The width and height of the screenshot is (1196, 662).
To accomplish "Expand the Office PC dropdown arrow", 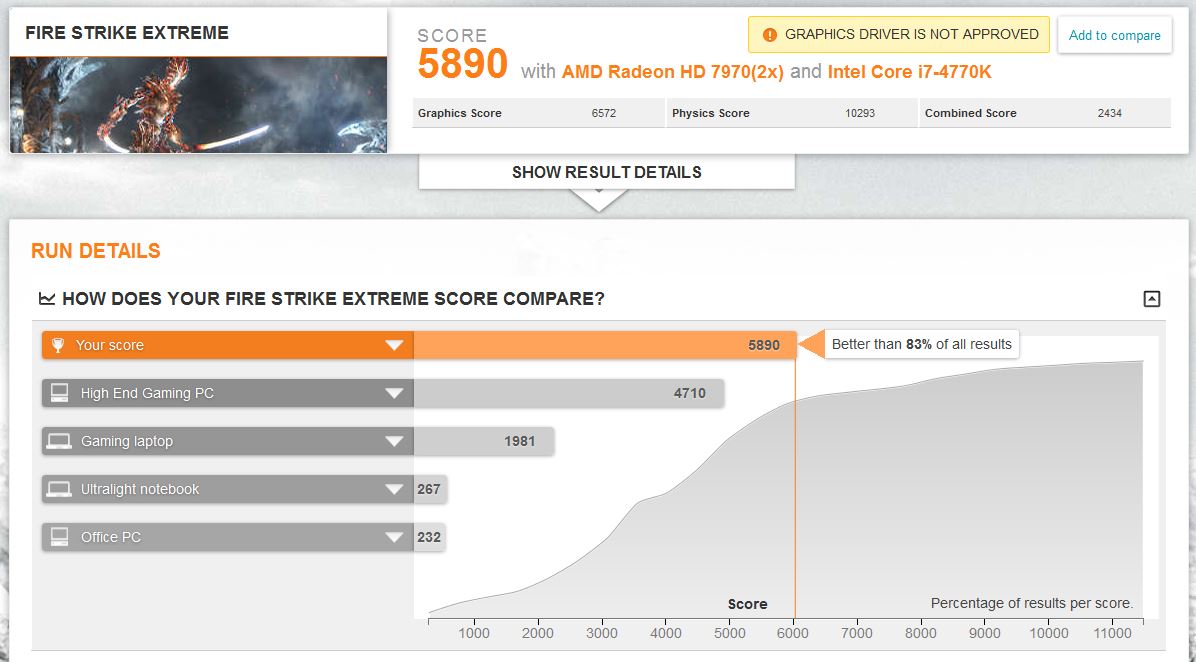I will 394,538.
